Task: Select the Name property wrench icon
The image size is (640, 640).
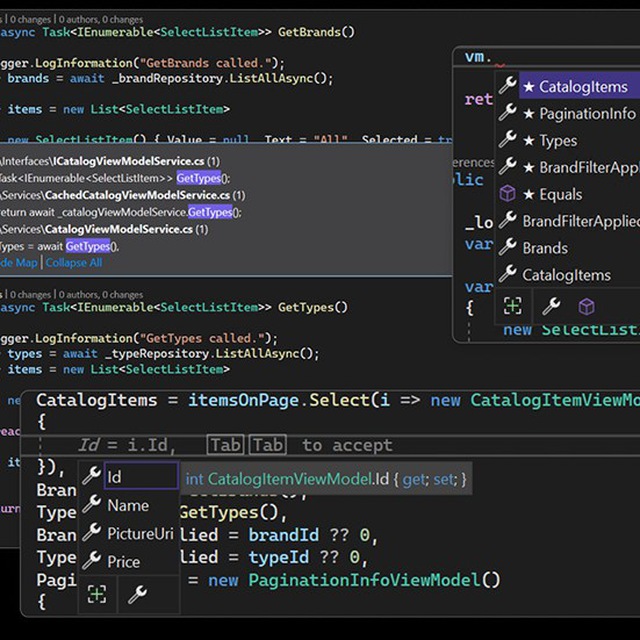Action: click(x=91, y=504)
